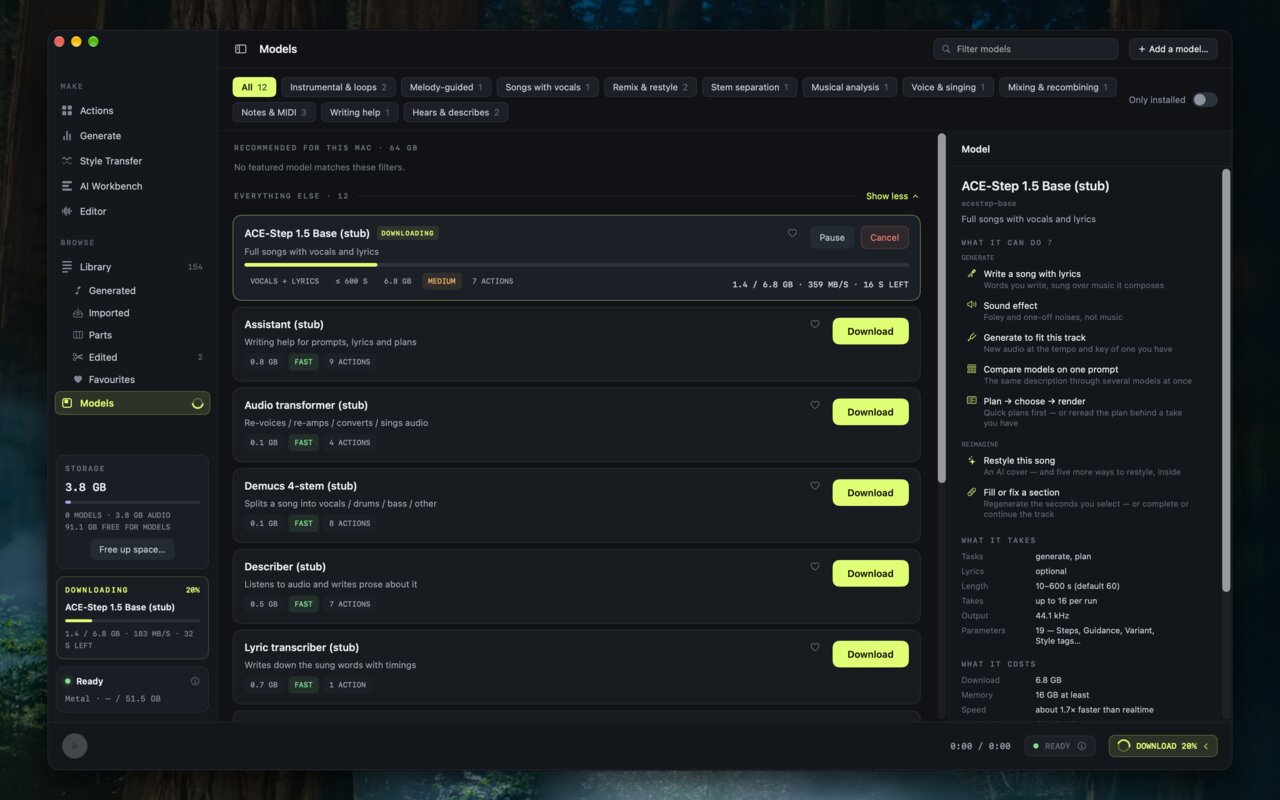Favourite the Audio transformer model
This screenshot has width=1280, height=800.
click(x=815, y=405)
